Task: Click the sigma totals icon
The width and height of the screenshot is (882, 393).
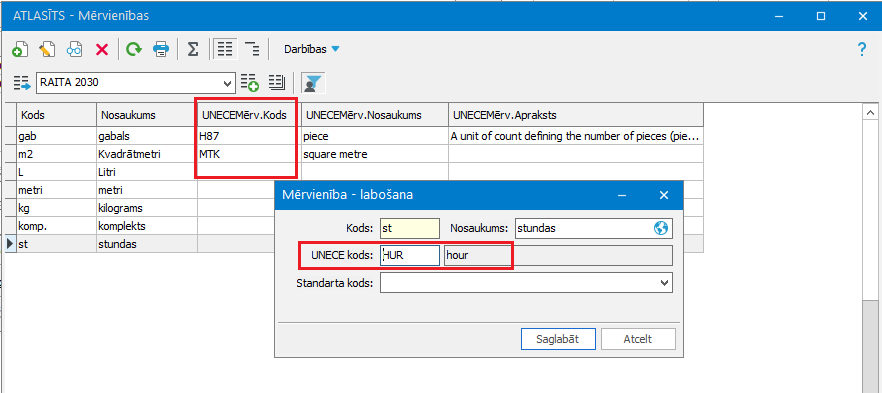Action: [193, 49]
